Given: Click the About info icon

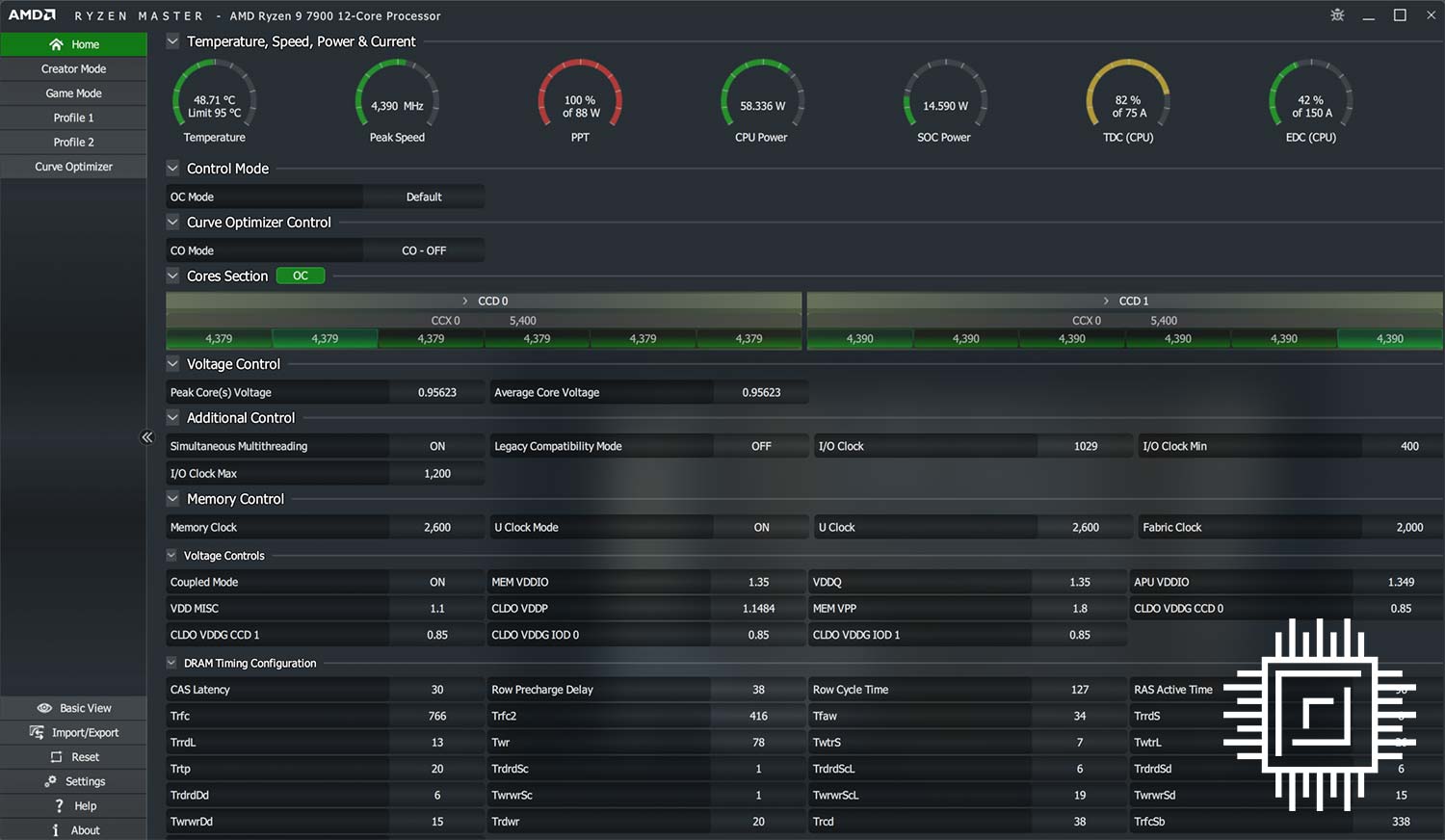Looking at the screenshot, I should point(56,830).
